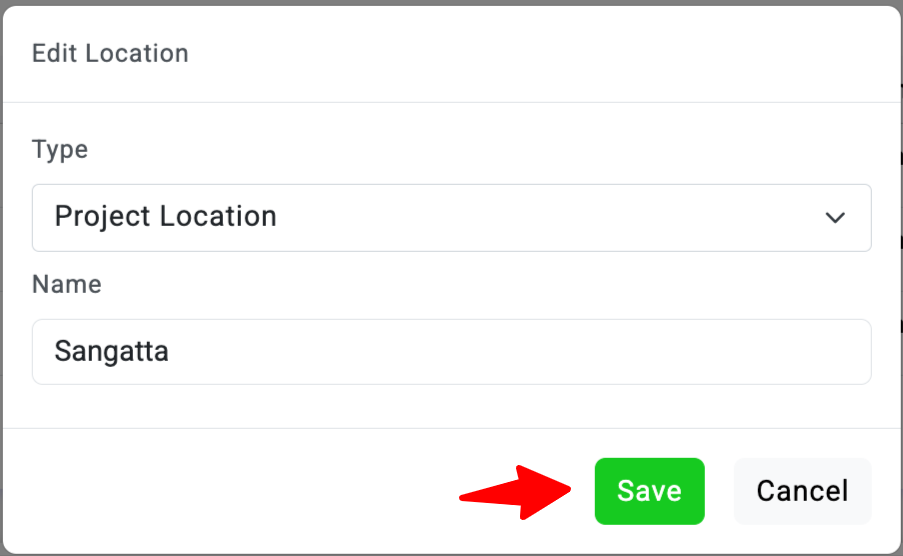Click the Edit Location dialog title

[x=110, y=53]
